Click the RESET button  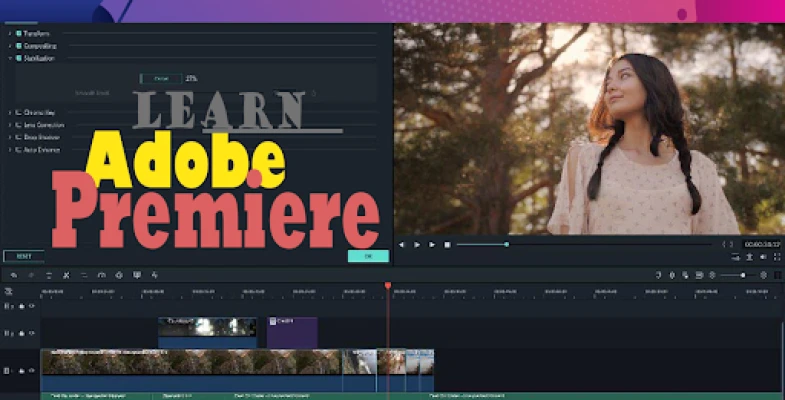tap(24, 256)
